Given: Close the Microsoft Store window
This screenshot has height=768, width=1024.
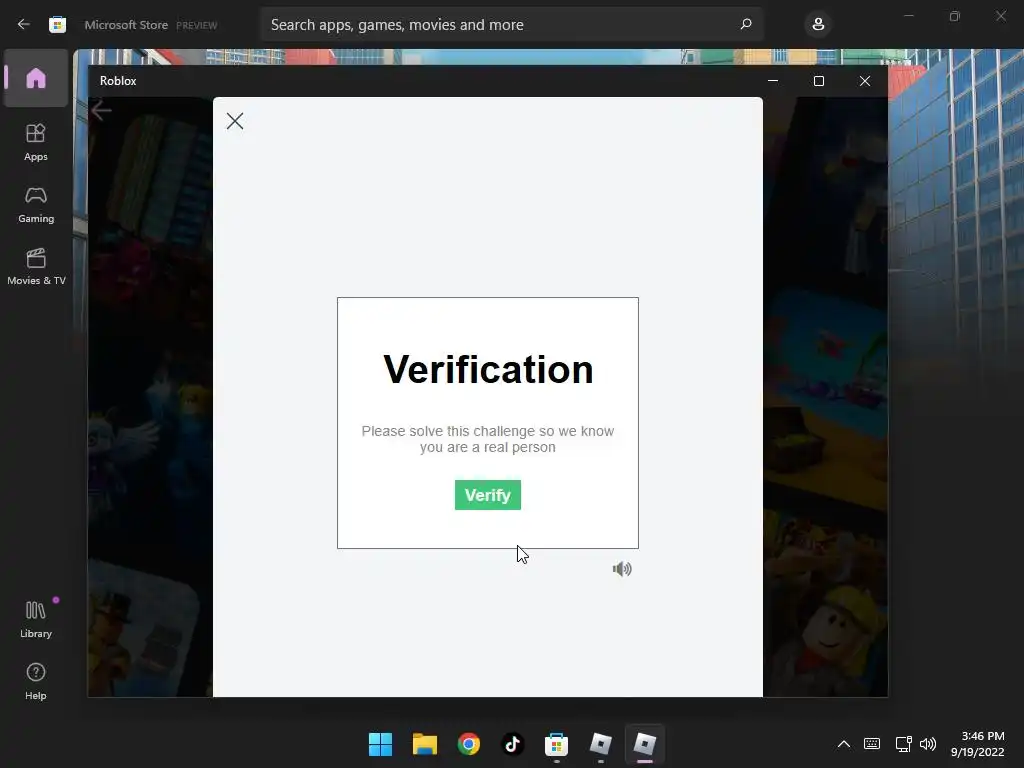Looking at the screenshot, I should point(1000,16).
